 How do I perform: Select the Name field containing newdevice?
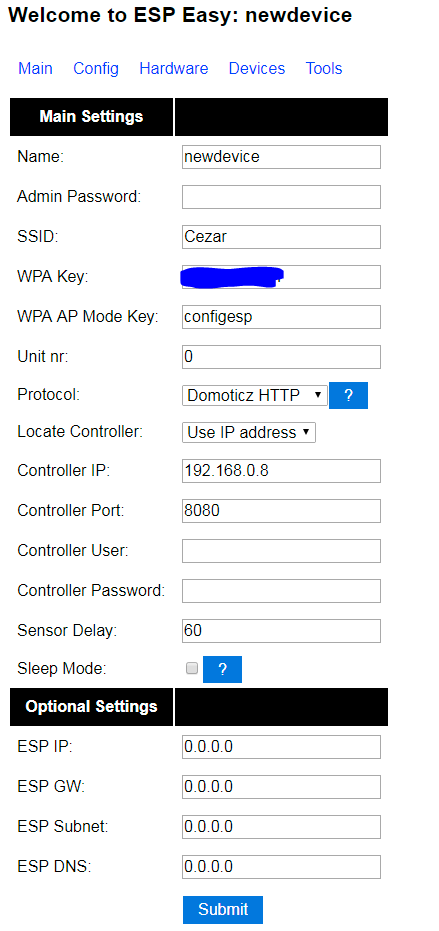pyautogui.click(x=281, y=157)
